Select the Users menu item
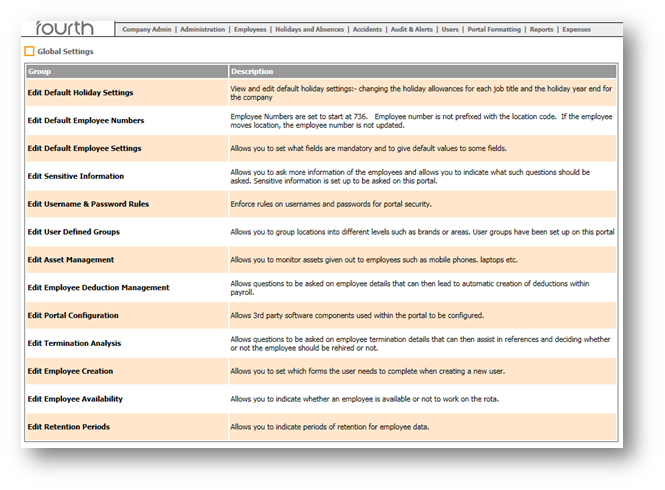 click(450, 30)
